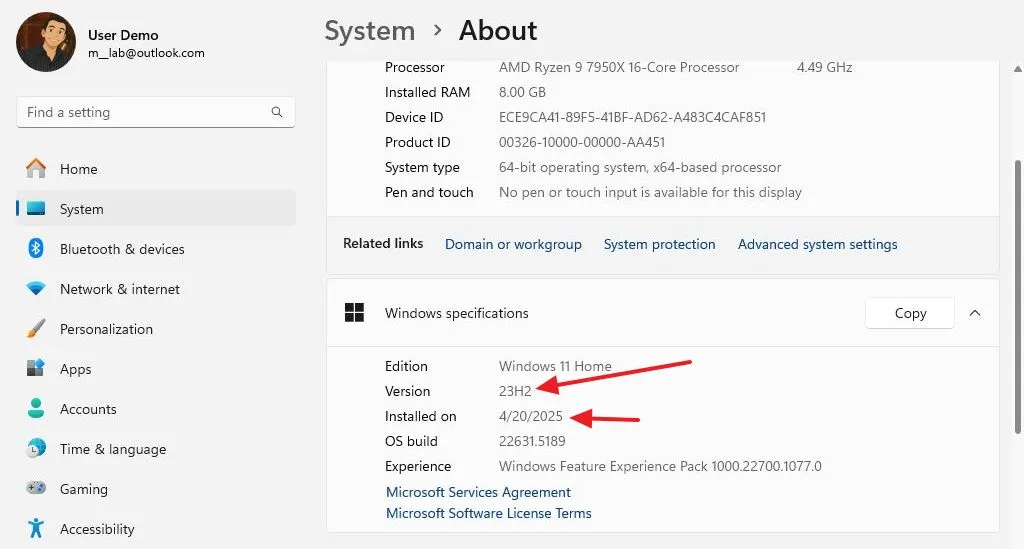The height and width of the screenshot is (549, 1024).
Task: Go to Time & language
Action: pyautogui.click(x=155, y=449)
